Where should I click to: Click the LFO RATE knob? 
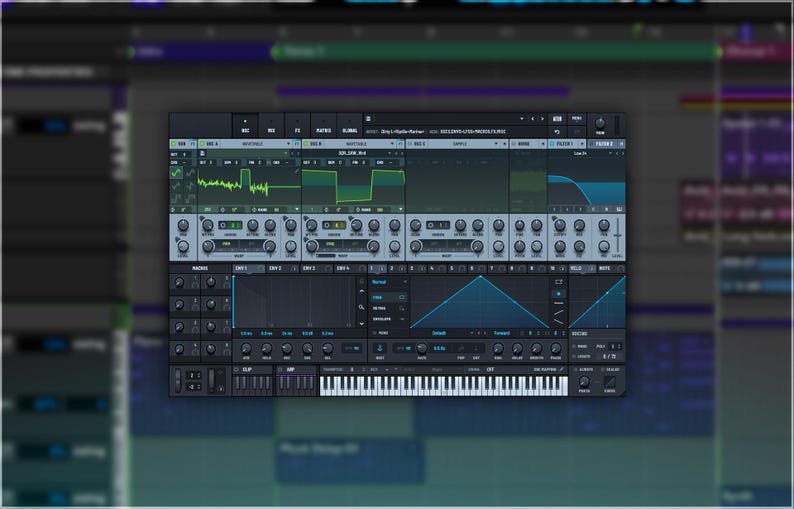[421, 348]
